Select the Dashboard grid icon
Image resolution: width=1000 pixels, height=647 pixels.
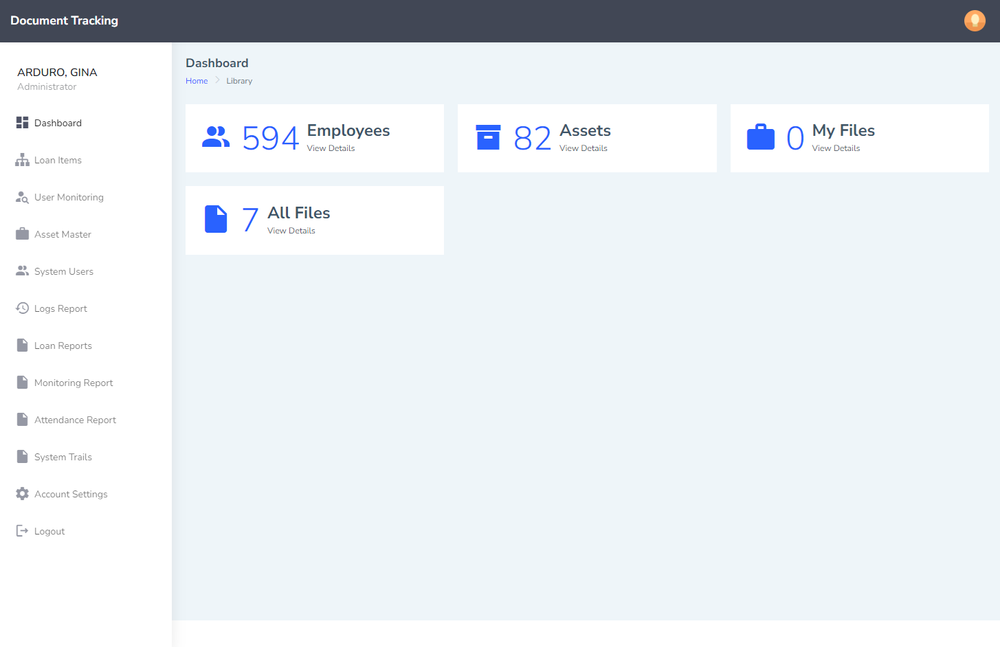[x=22, y=122]
